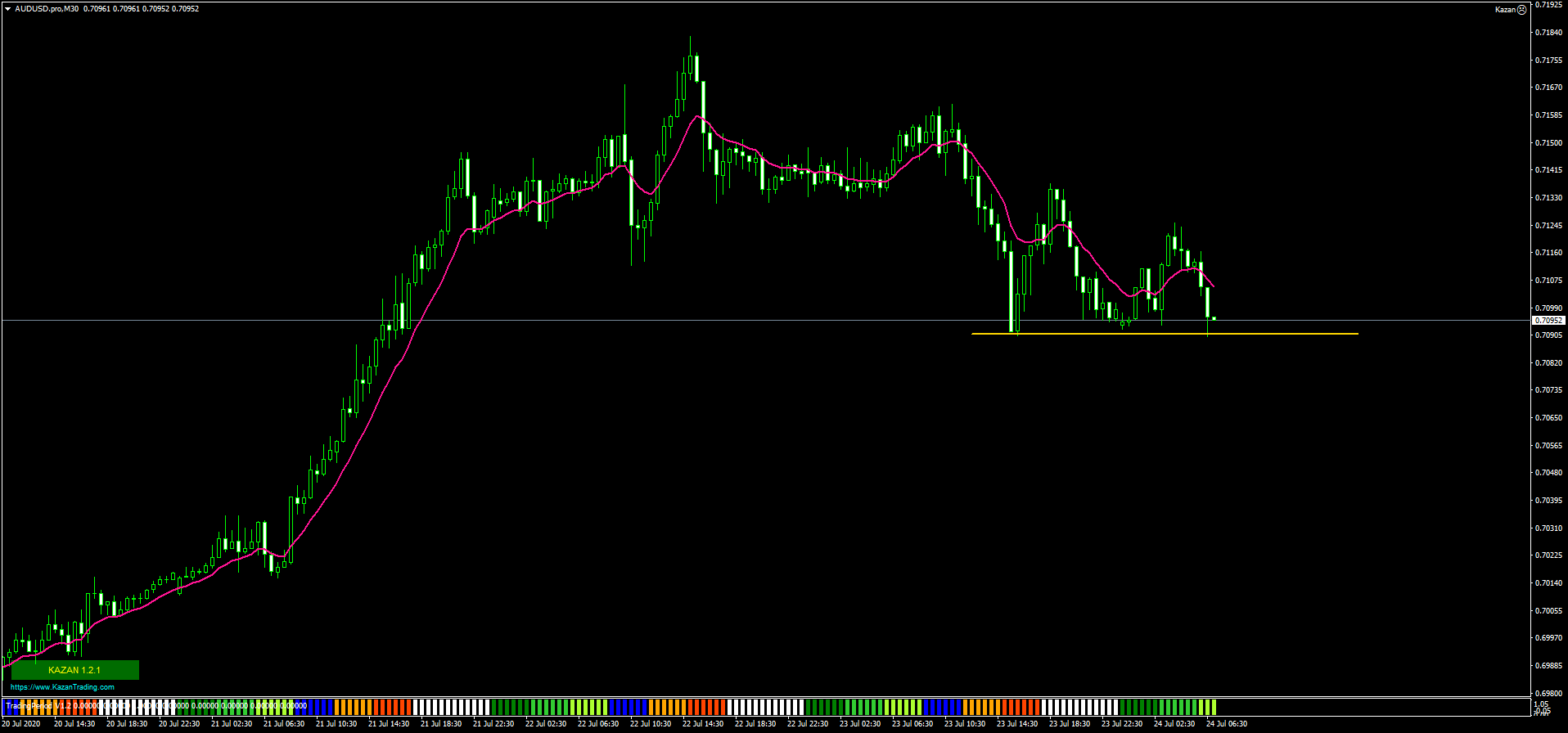
Task: Click the 0.70565 price scale label
Action: tap(1550, 446)
